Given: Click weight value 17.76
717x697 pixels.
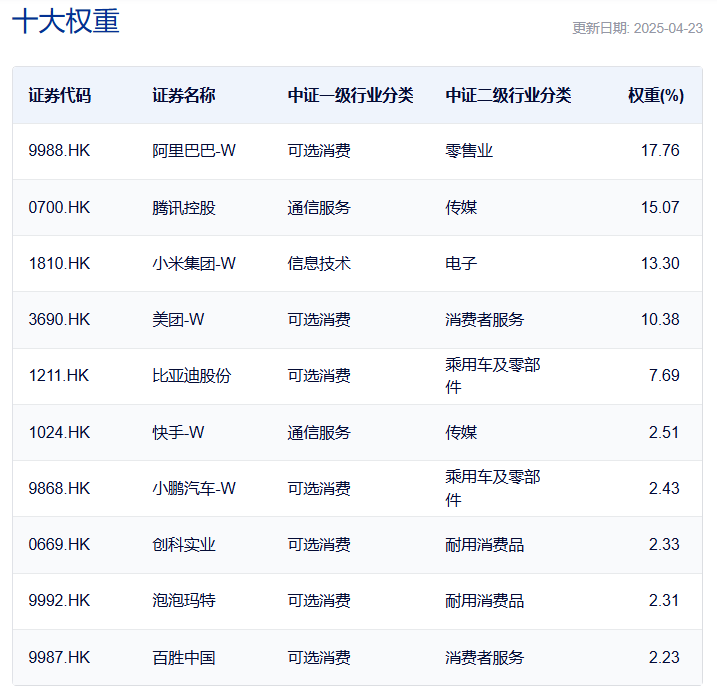Looking at the screenshot, I should click(x=660, y=150).
